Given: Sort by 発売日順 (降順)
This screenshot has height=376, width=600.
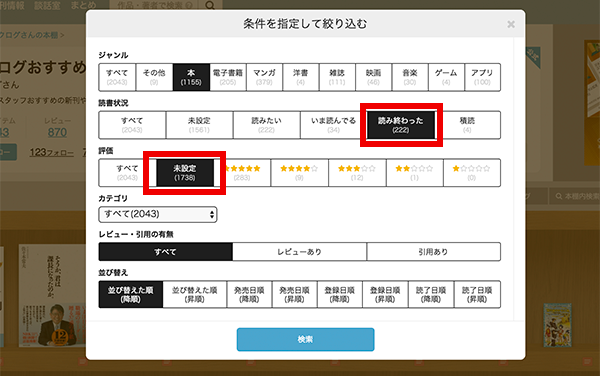Looking at the screenshot, I should click(249, 295).
